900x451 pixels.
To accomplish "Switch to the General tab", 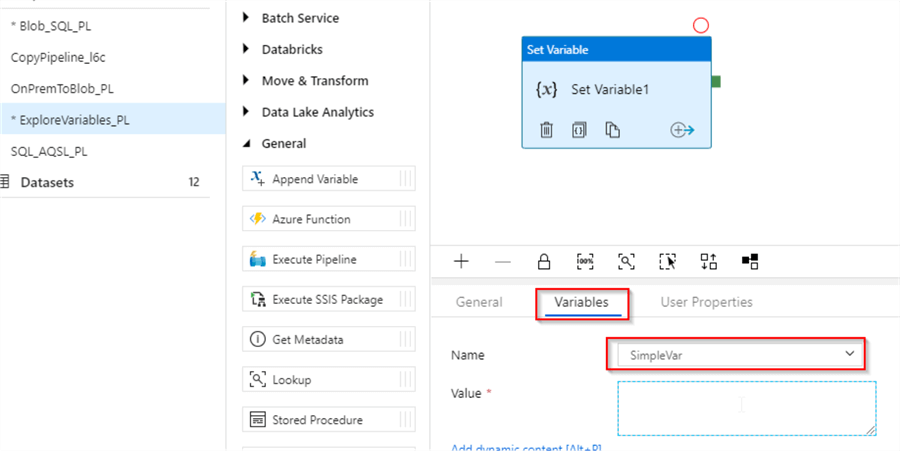I will click(479, 302).
